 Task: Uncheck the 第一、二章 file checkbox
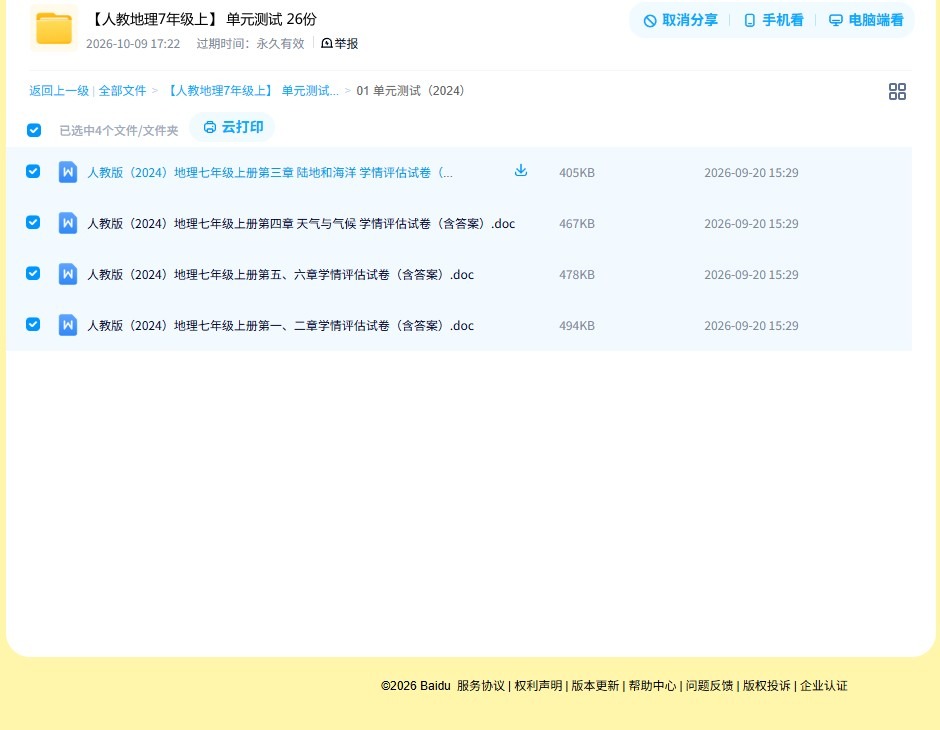tap(33, 324)
